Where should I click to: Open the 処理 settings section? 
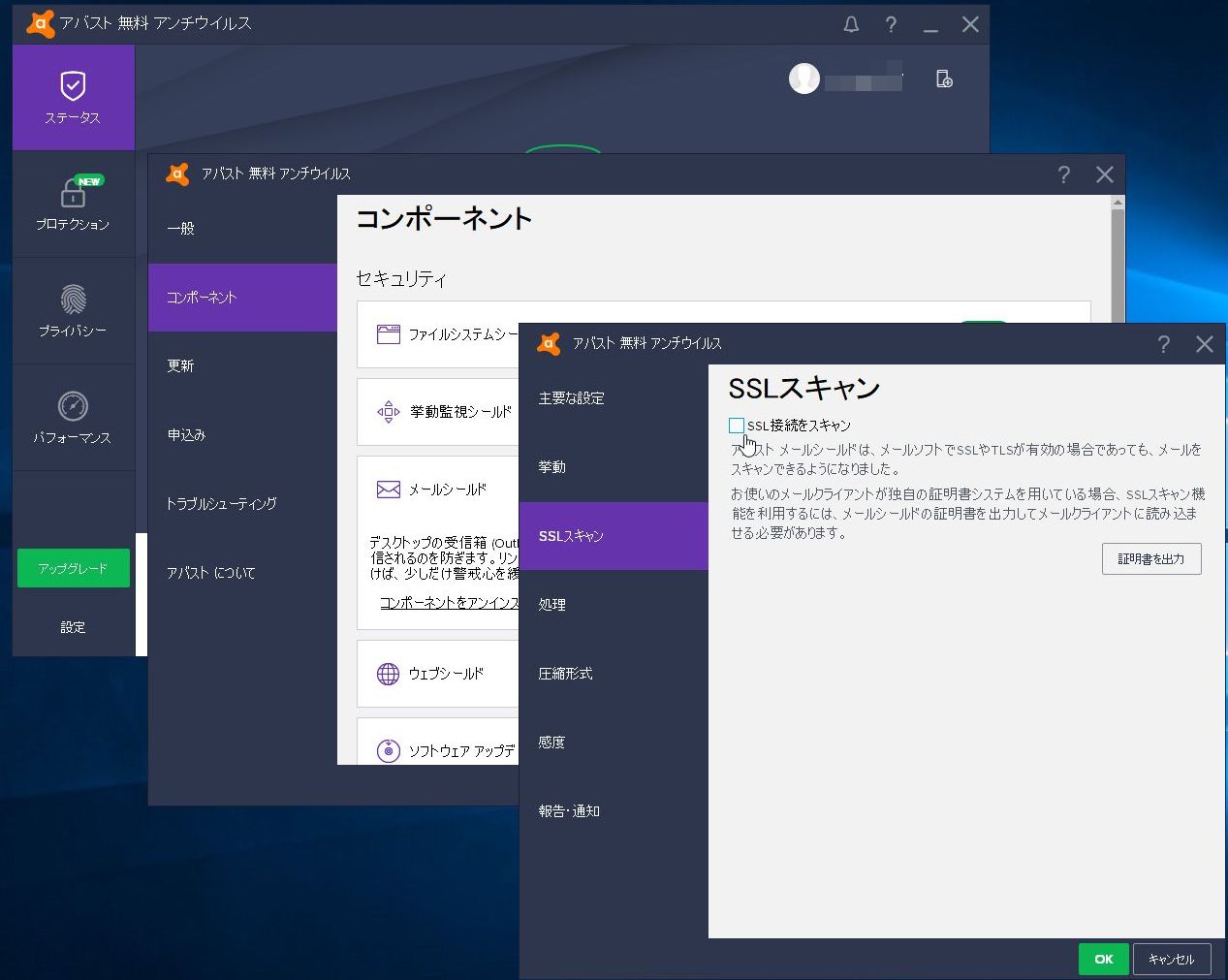point(614,605)
